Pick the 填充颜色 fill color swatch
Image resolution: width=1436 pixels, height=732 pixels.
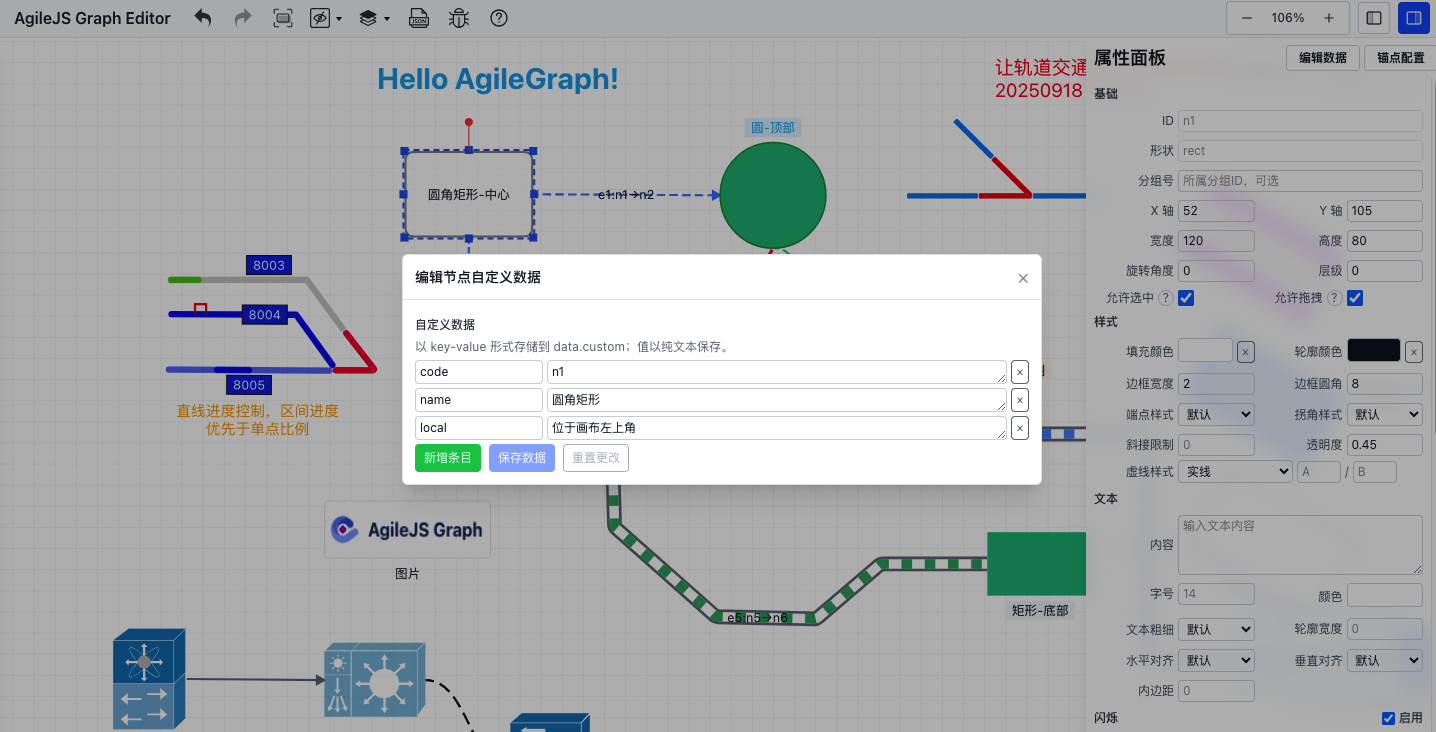(1206, 350)
